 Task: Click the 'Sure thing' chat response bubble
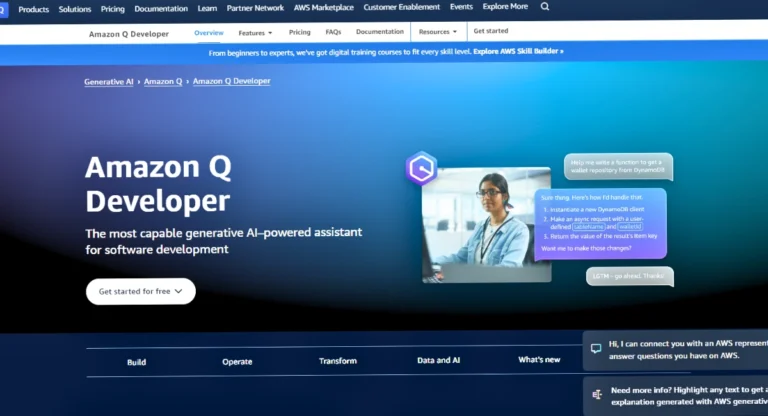600,223
